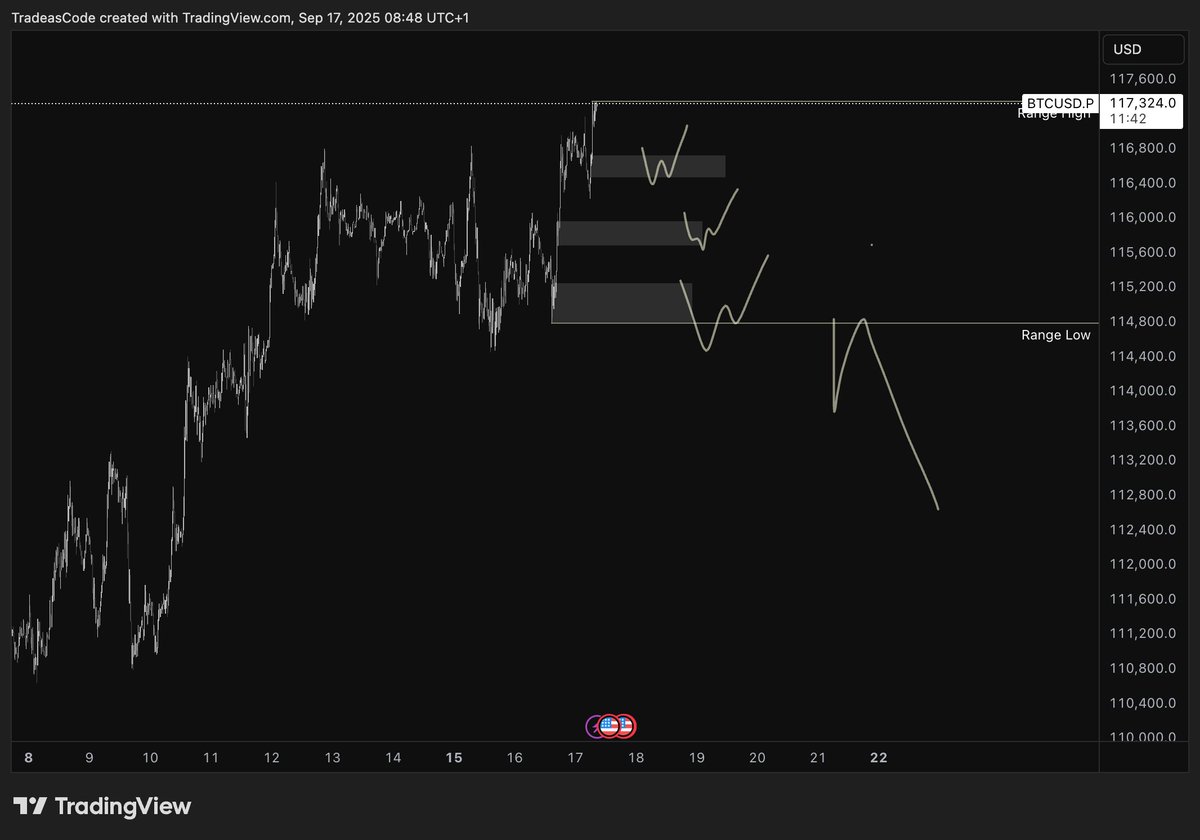Click date label 17 on time axis
Screen dimensions: 1200x840
tap(575, 758)
